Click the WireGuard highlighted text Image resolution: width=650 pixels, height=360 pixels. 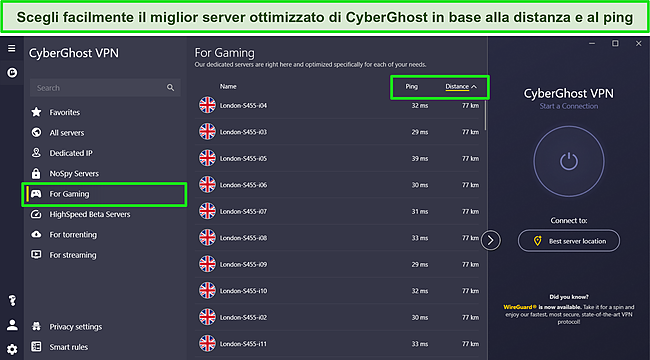pyautogui.click(x=520, y=307)
